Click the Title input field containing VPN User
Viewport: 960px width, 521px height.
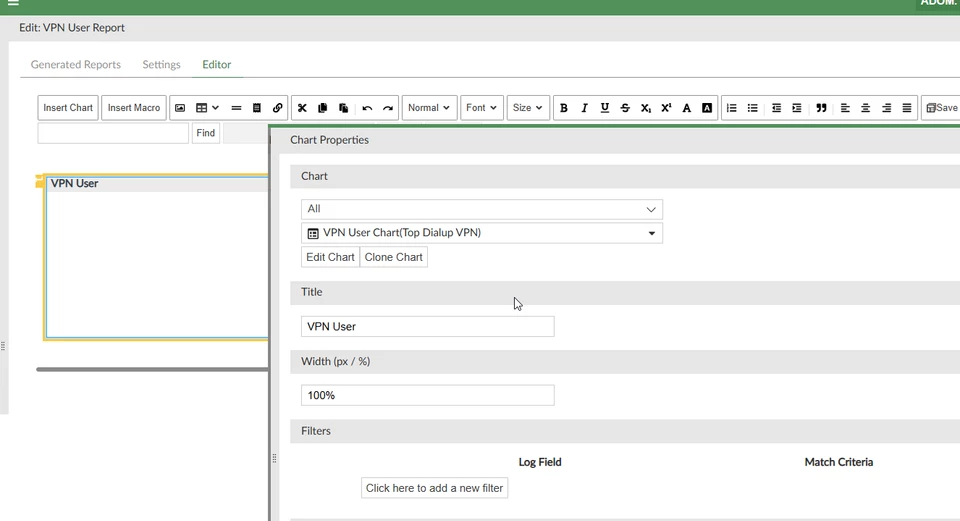click(x=427, y=326)
